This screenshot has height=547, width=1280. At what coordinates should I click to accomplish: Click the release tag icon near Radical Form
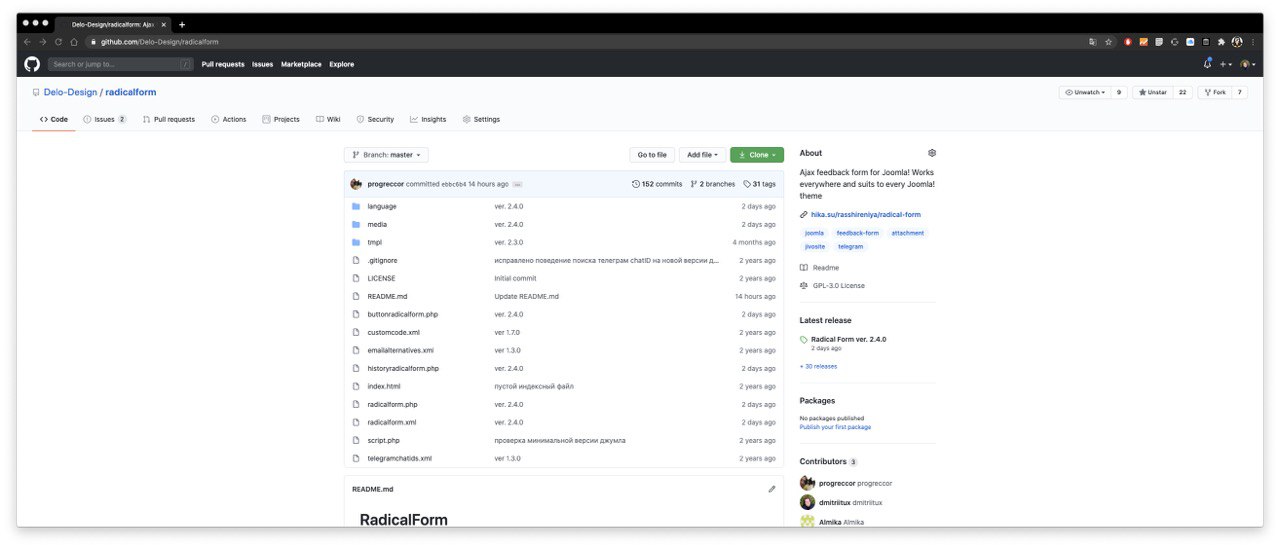pyautogui.click(x=804, y=340)
